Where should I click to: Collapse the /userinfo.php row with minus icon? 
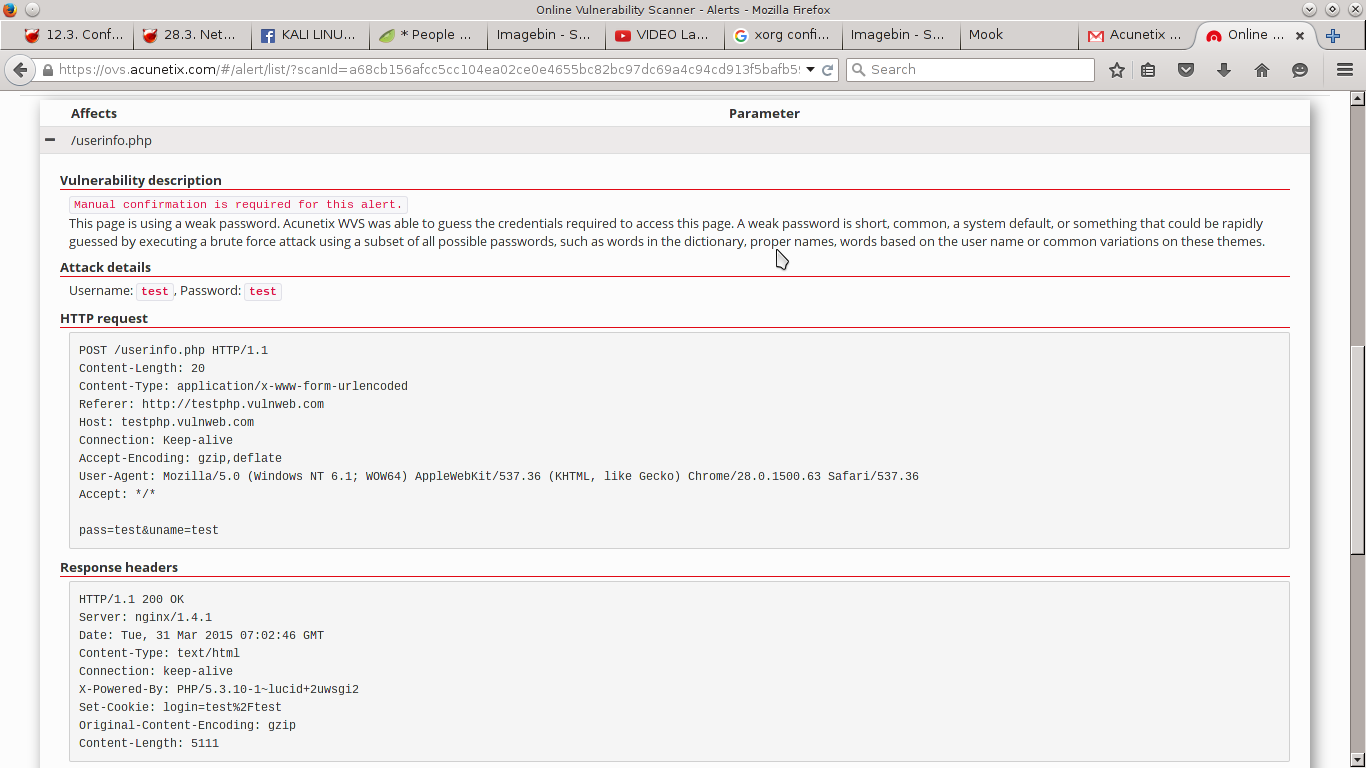50,140
